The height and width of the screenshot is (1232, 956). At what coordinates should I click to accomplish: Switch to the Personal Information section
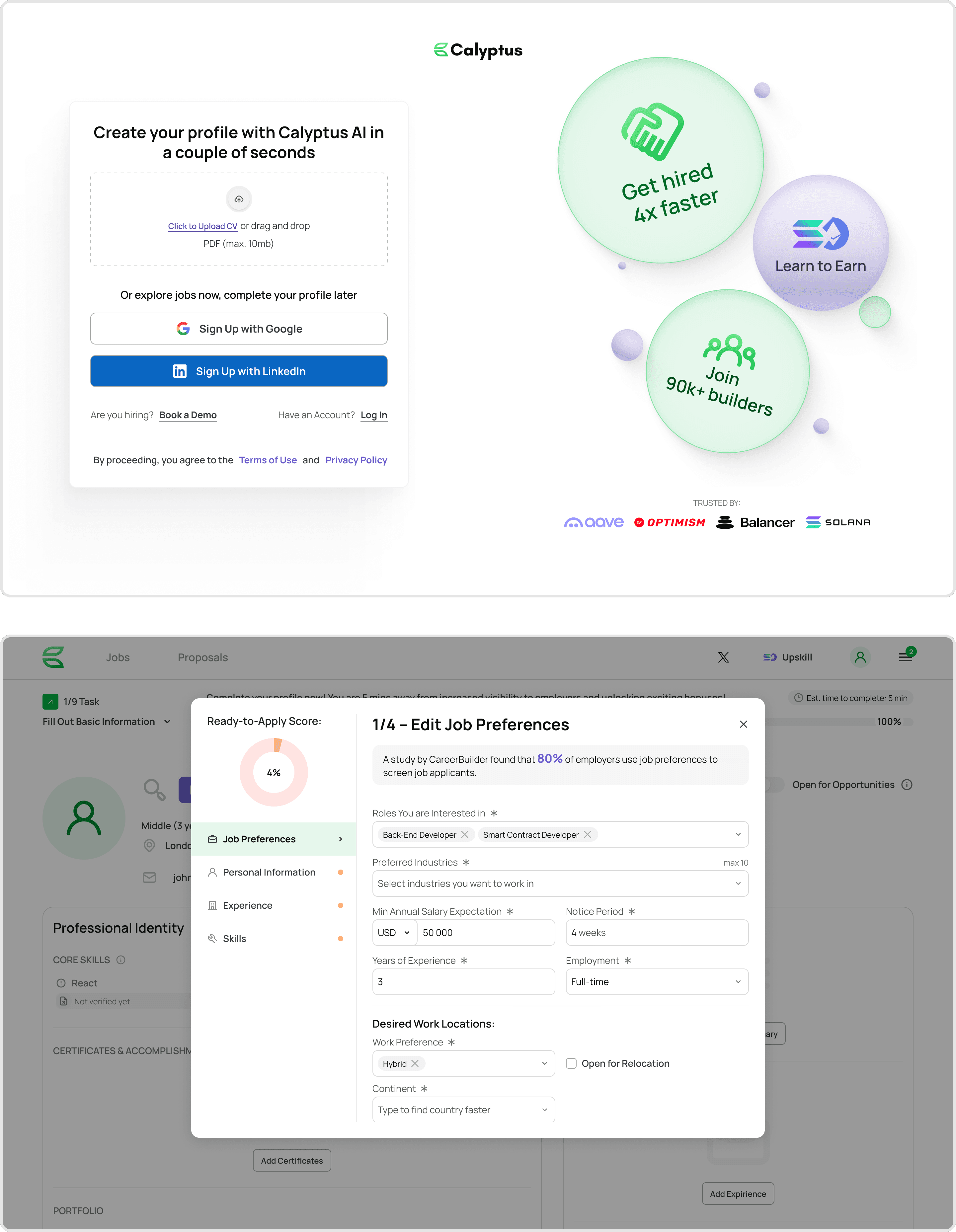coord(269,872)
